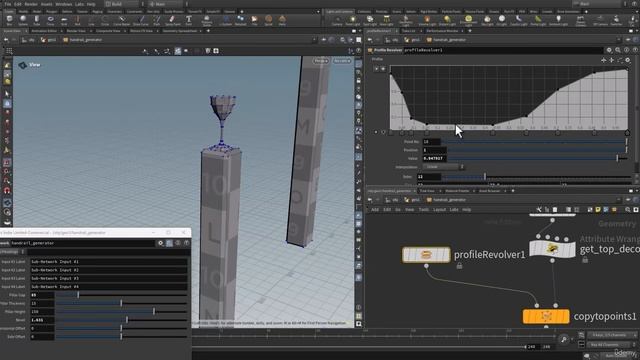Toggle lock flag under profileRevolver1 node
640x360 pixels.
460,266
